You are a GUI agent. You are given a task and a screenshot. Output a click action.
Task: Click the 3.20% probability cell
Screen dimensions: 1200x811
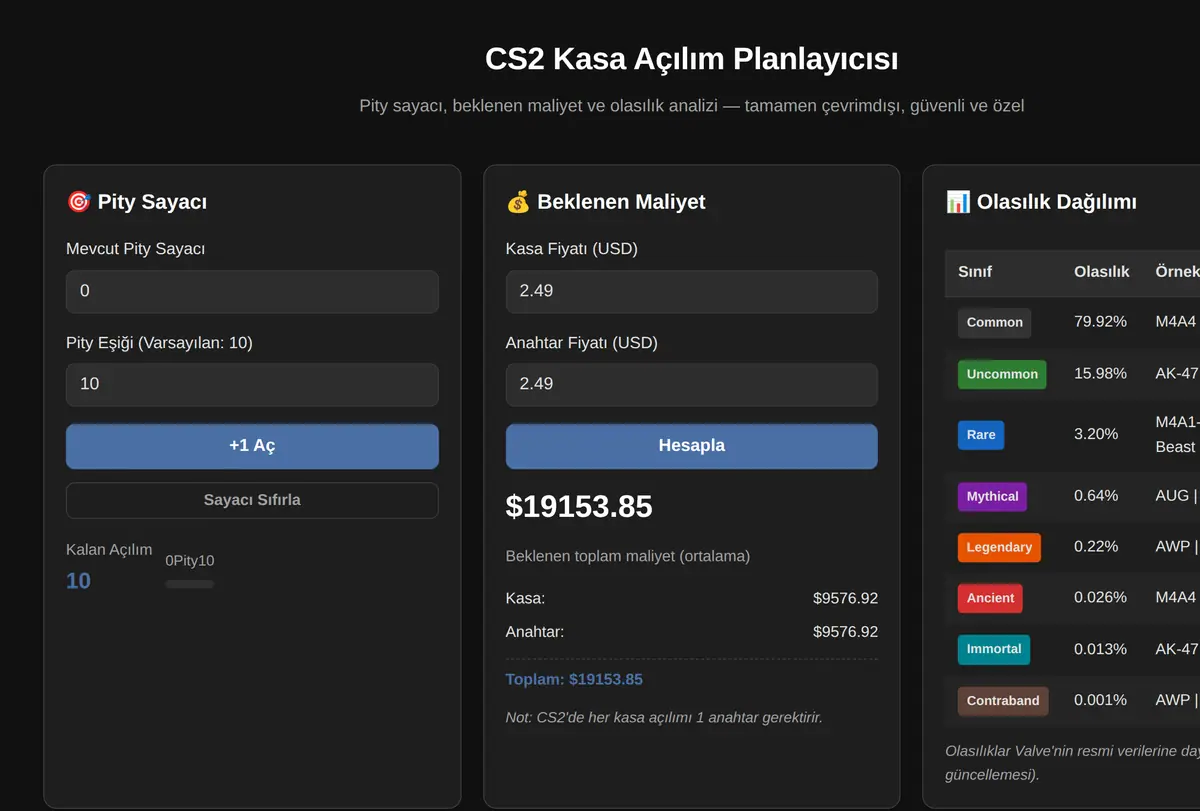(1096, 434)
